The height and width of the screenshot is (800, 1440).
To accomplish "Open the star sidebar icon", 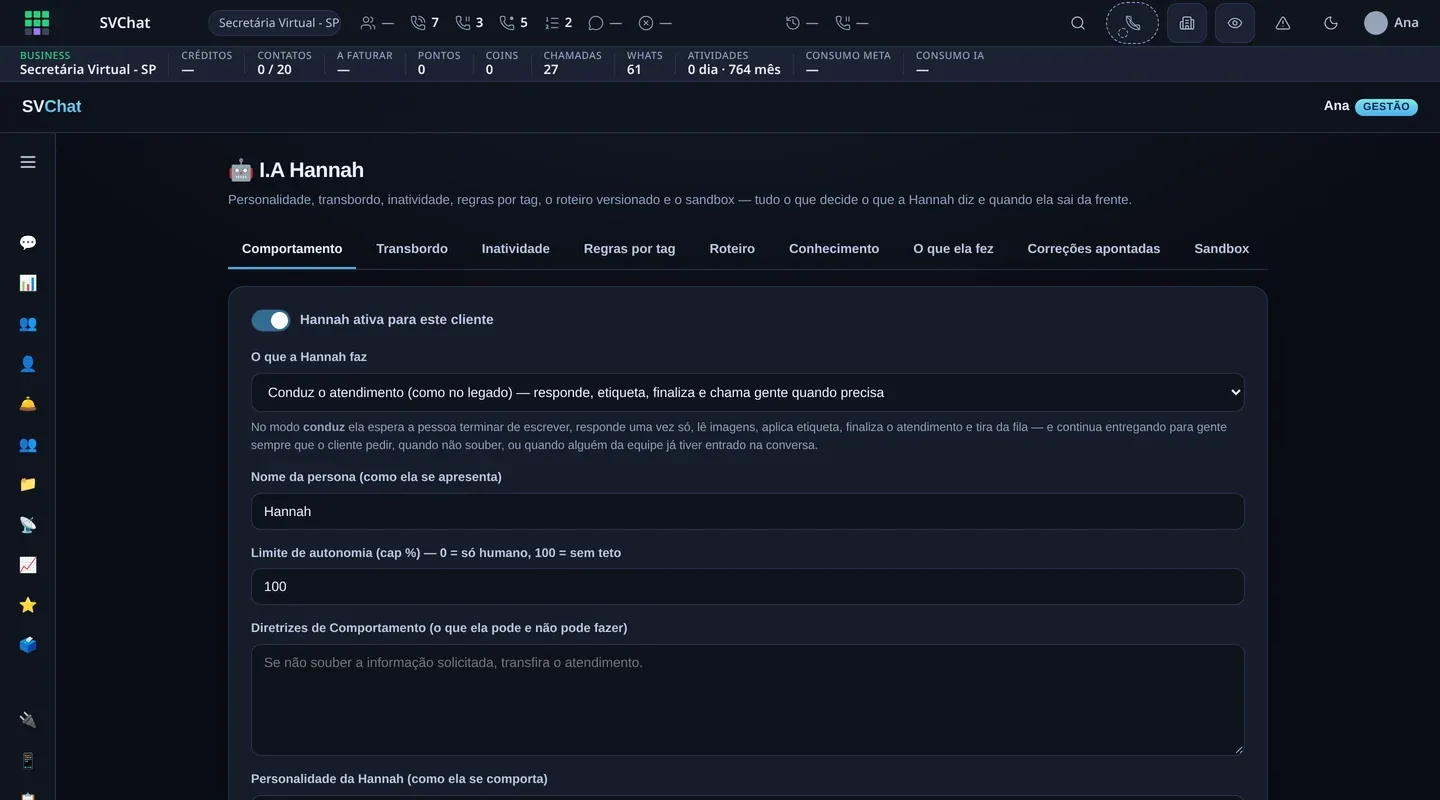I will [x=28, y=605].
